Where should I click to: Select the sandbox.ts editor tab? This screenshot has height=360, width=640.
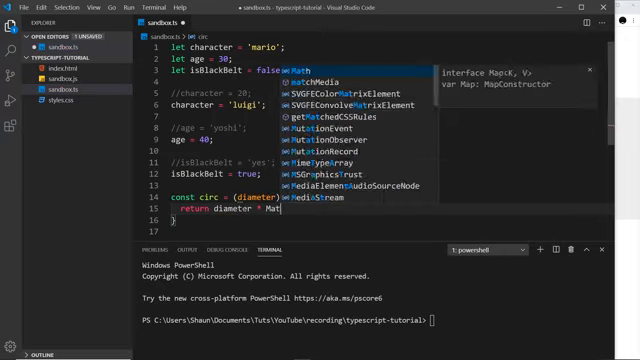[x=162, y=23]
